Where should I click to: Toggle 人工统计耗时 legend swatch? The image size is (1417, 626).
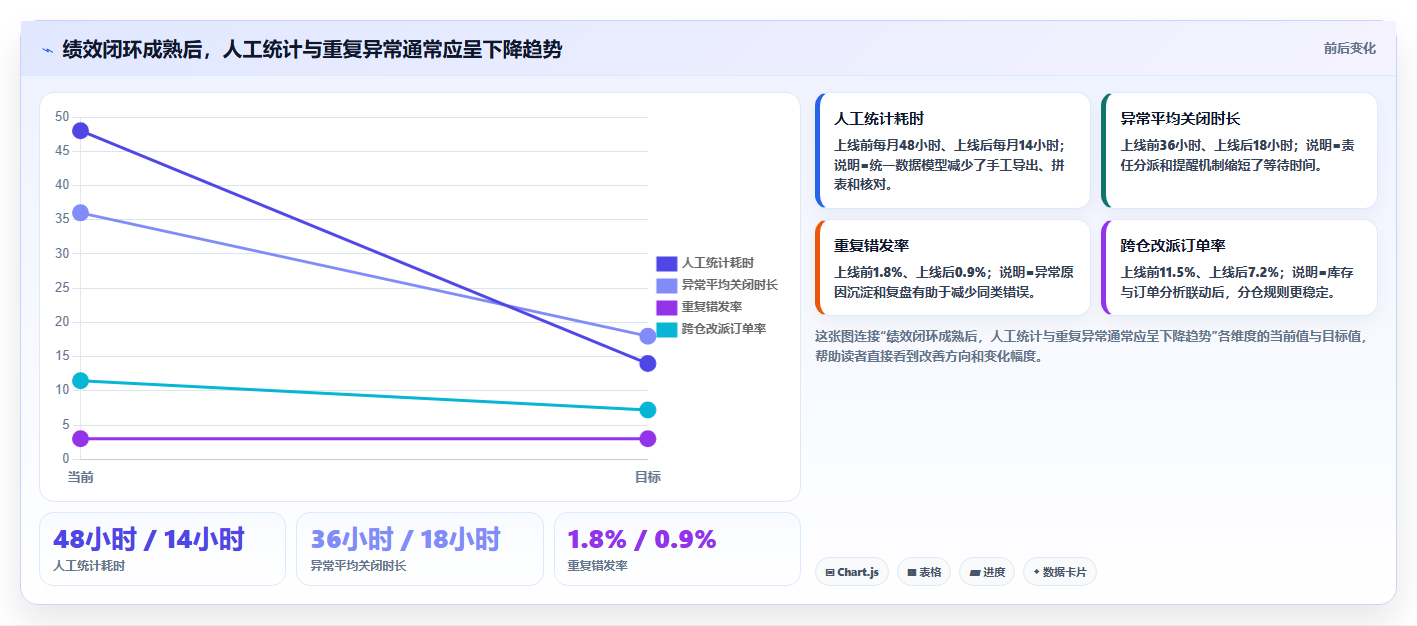[x=666, y=263]
